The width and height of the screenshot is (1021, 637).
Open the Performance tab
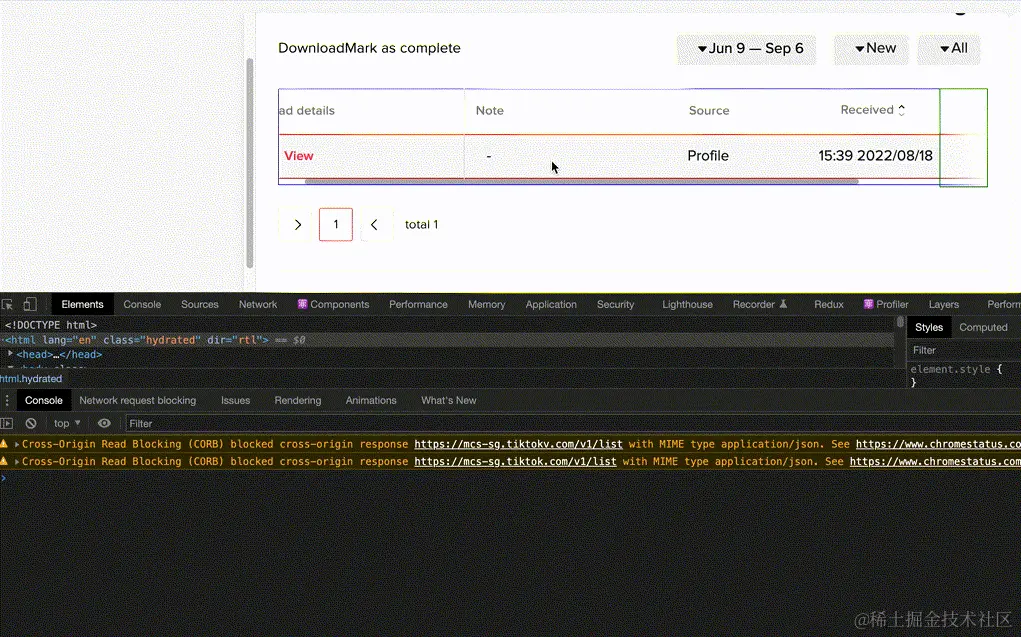click(x=418, y=304)
